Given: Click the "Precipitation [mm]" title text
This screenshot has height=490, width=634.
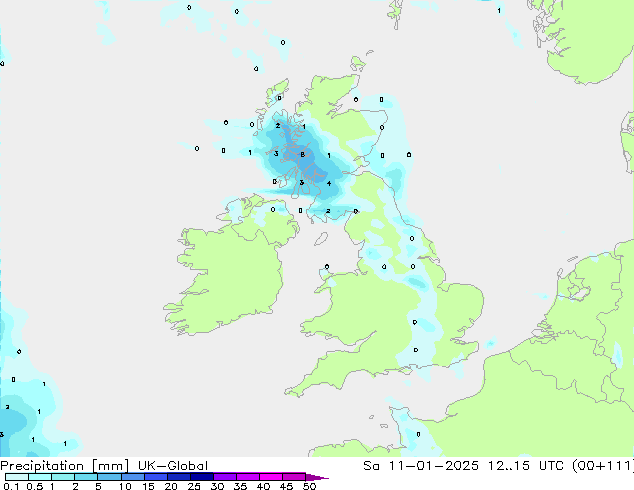Looking at the screenshot, I should (64, 466).
